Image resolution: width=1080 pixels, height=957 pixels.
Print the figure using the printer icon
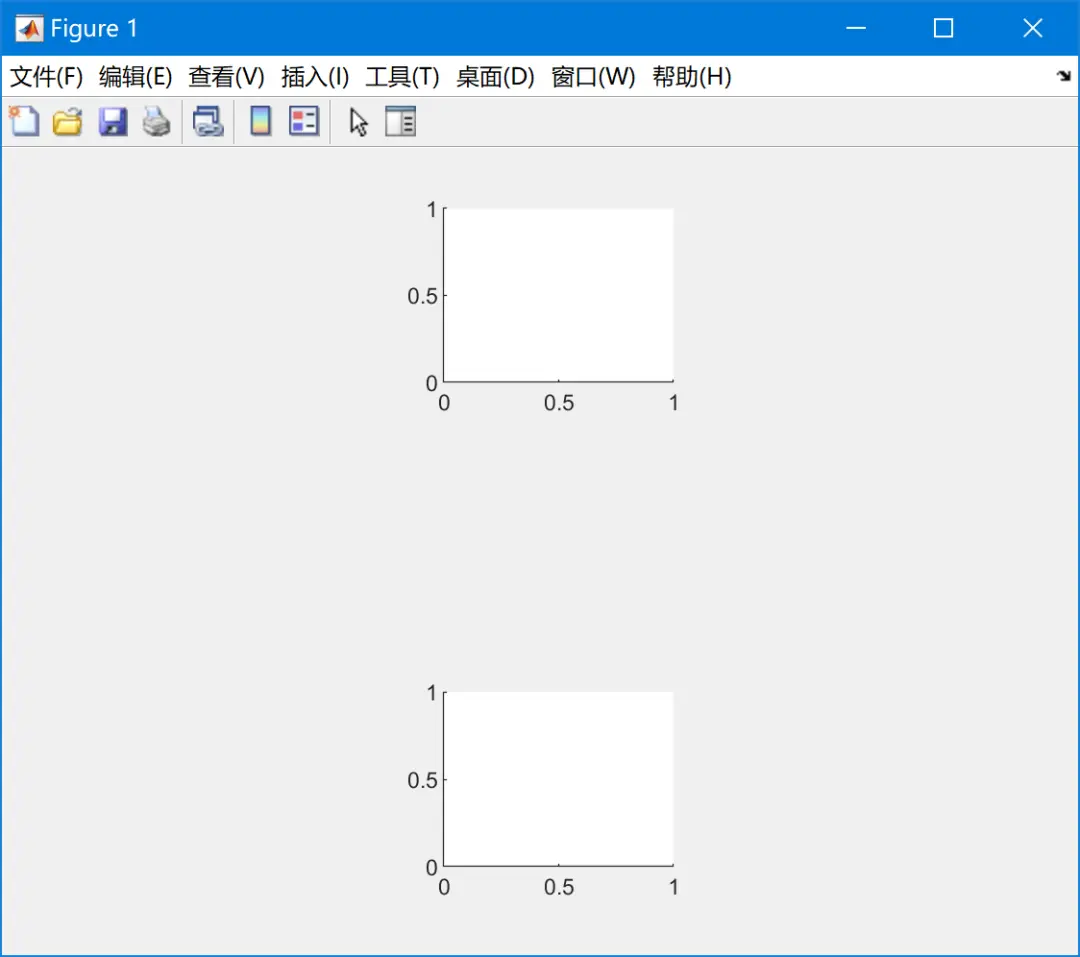[156, 122]
